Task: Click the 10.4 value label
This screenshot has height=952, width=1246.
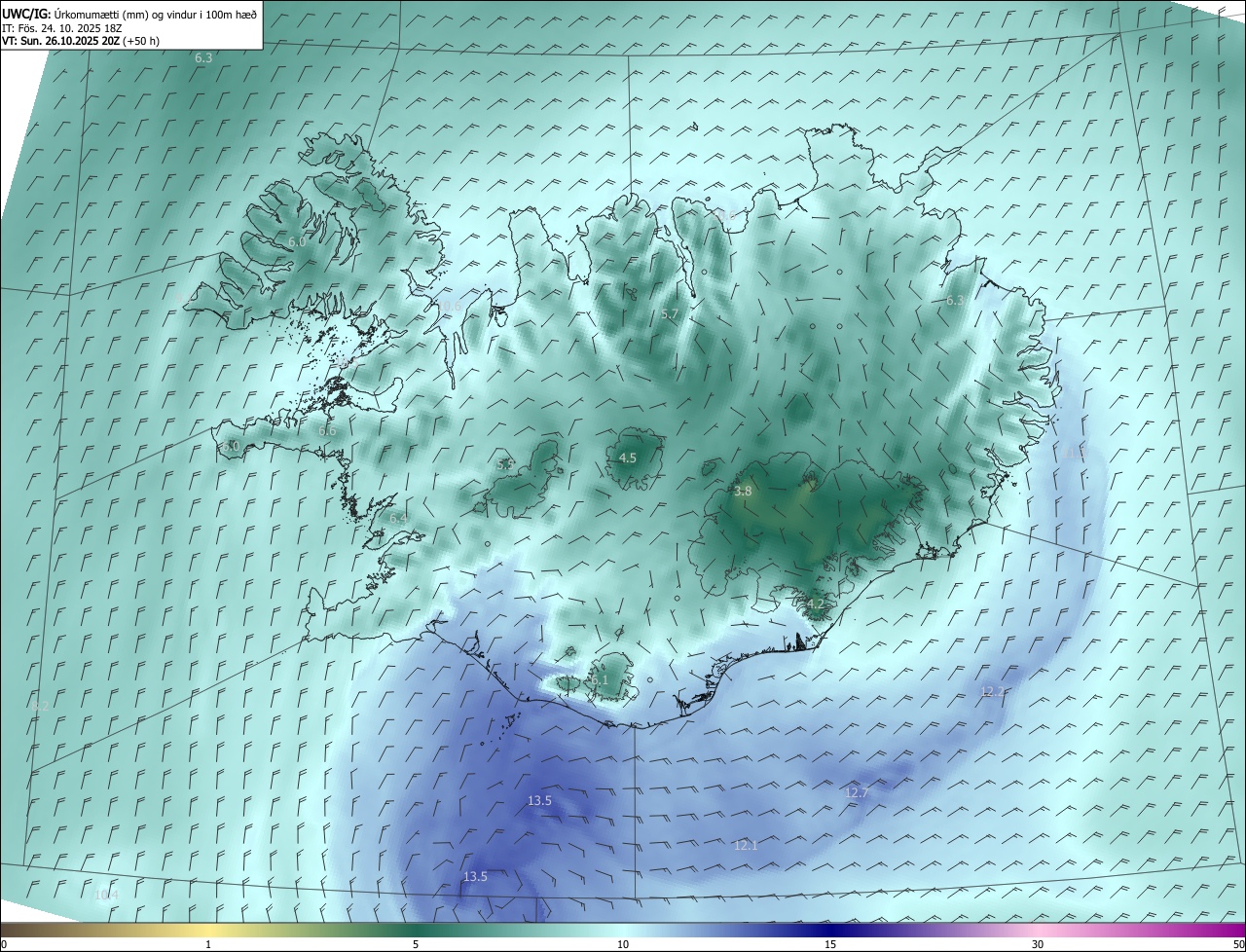Action: click(105, 895)
